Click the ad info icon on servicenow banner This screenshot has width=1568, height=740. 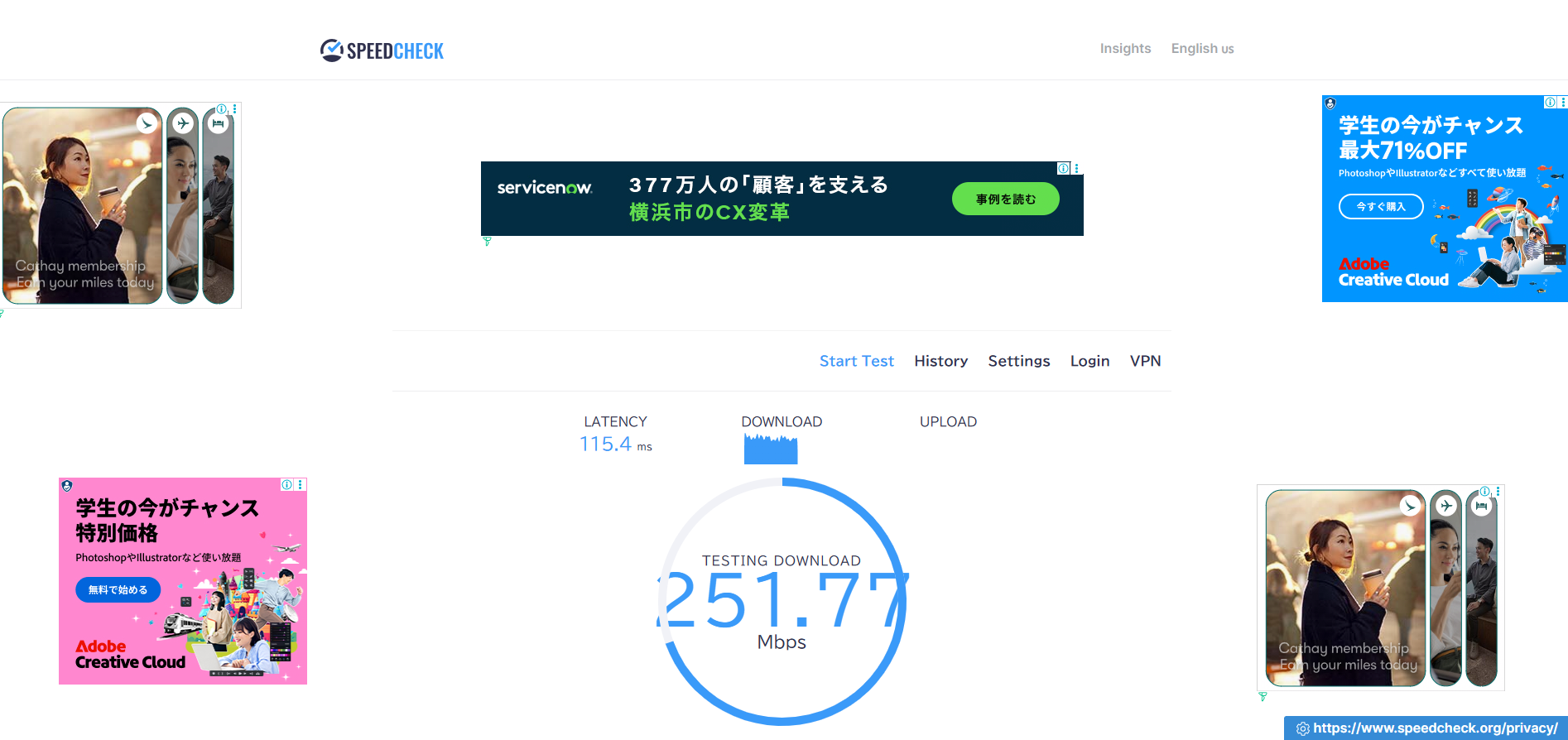1063,168
